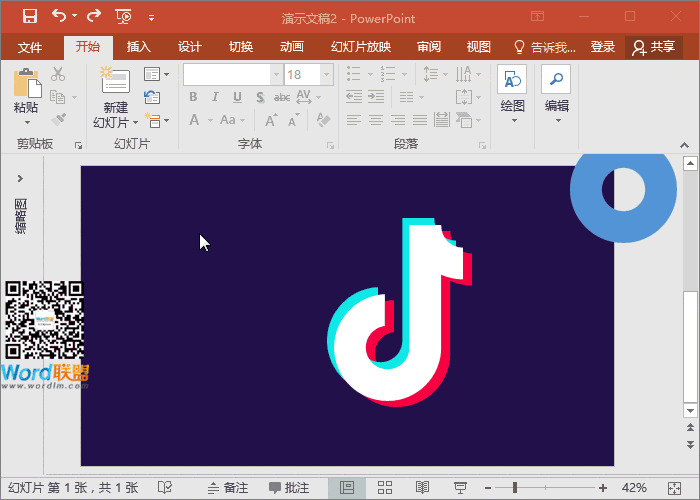Switch to the 插入 tab

coord(138,47)
